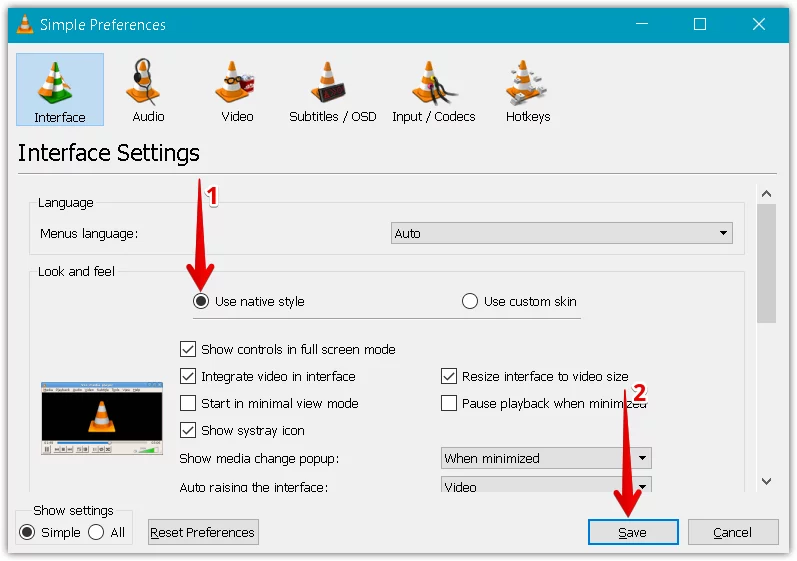Click the vertical scrollbar thumb
The width and height of the screenshot is (797, 561).
click(x=767, y=263)
